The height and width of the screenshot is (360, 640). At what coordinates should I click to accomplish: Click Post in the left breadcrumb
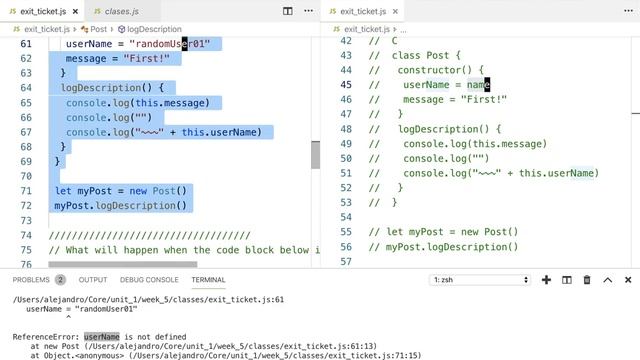[x=98, y=29]
